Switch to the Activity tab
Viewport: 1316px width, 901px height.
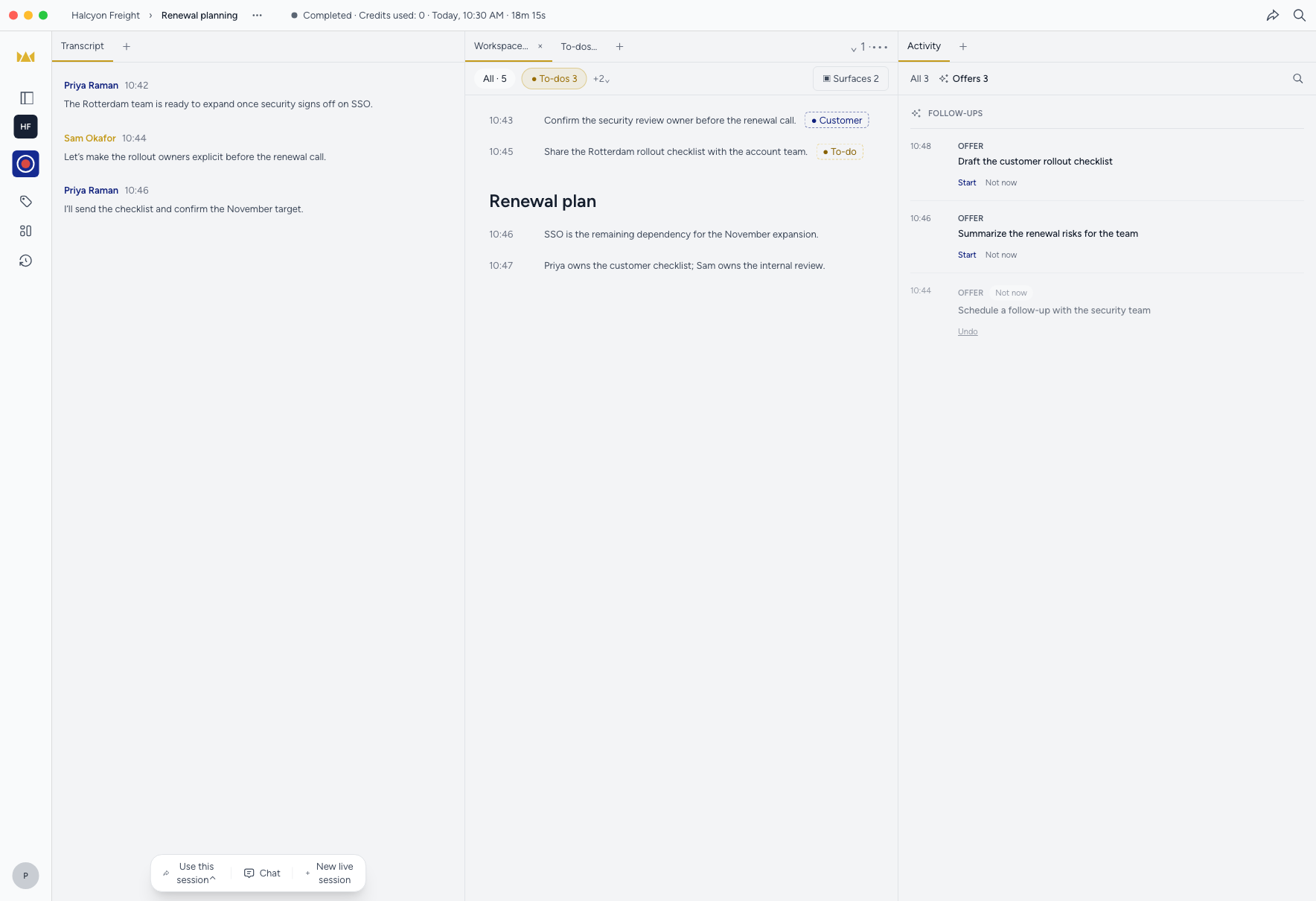(924, 46)
